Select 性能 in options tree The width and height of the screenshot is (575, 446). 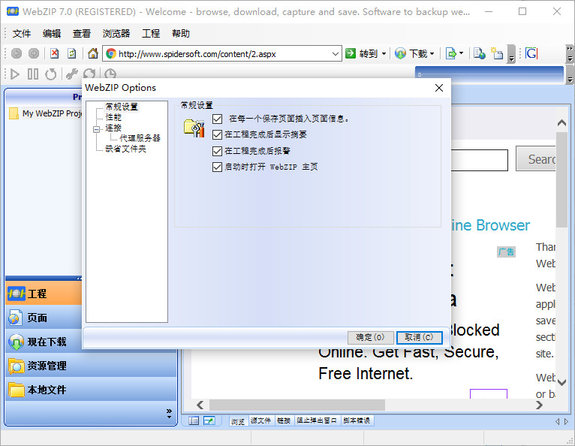tap(113, 117)
